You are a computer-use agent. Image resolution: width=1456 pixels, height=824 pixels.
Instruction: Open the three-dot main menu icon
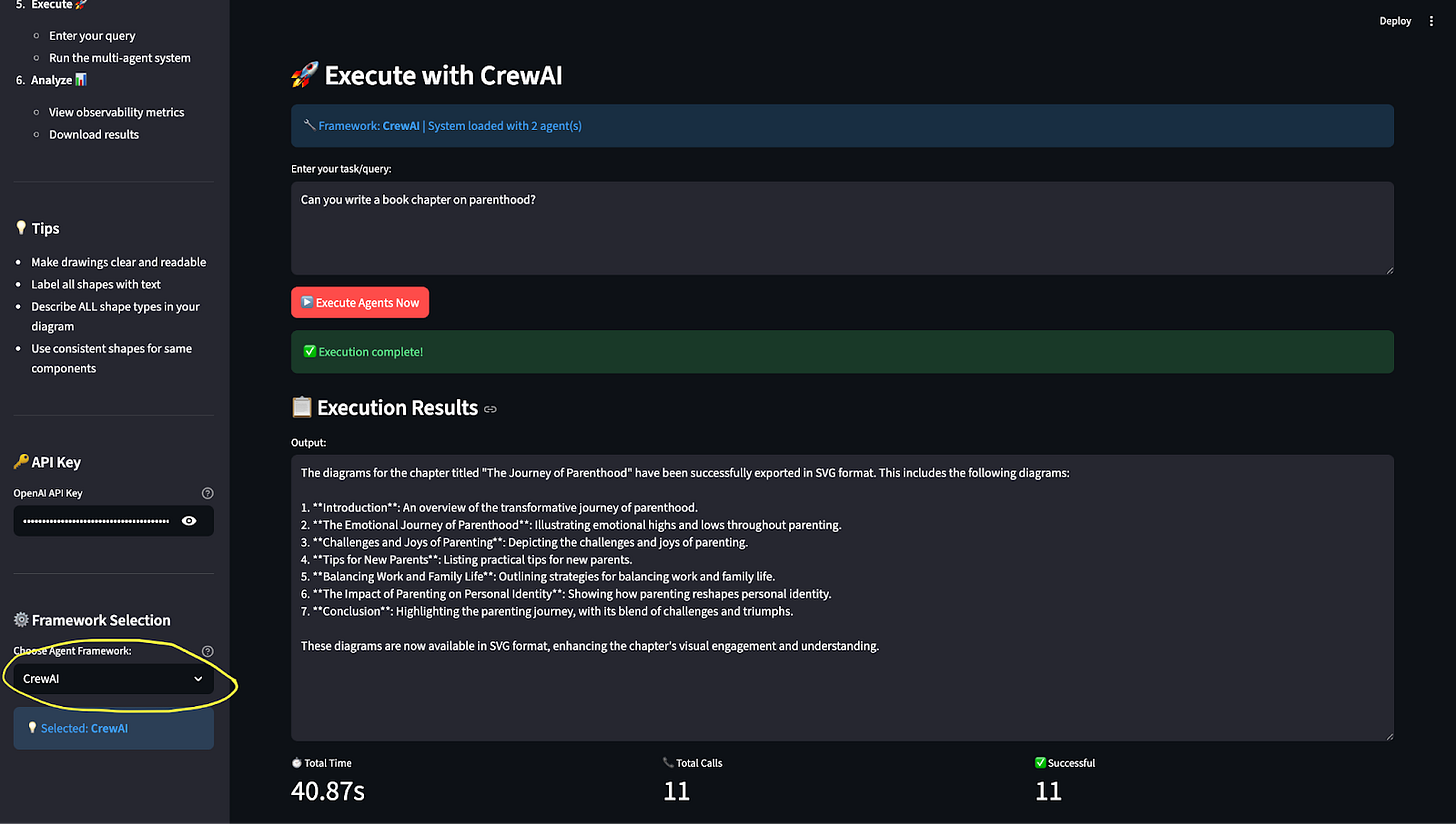point(1432,21)
